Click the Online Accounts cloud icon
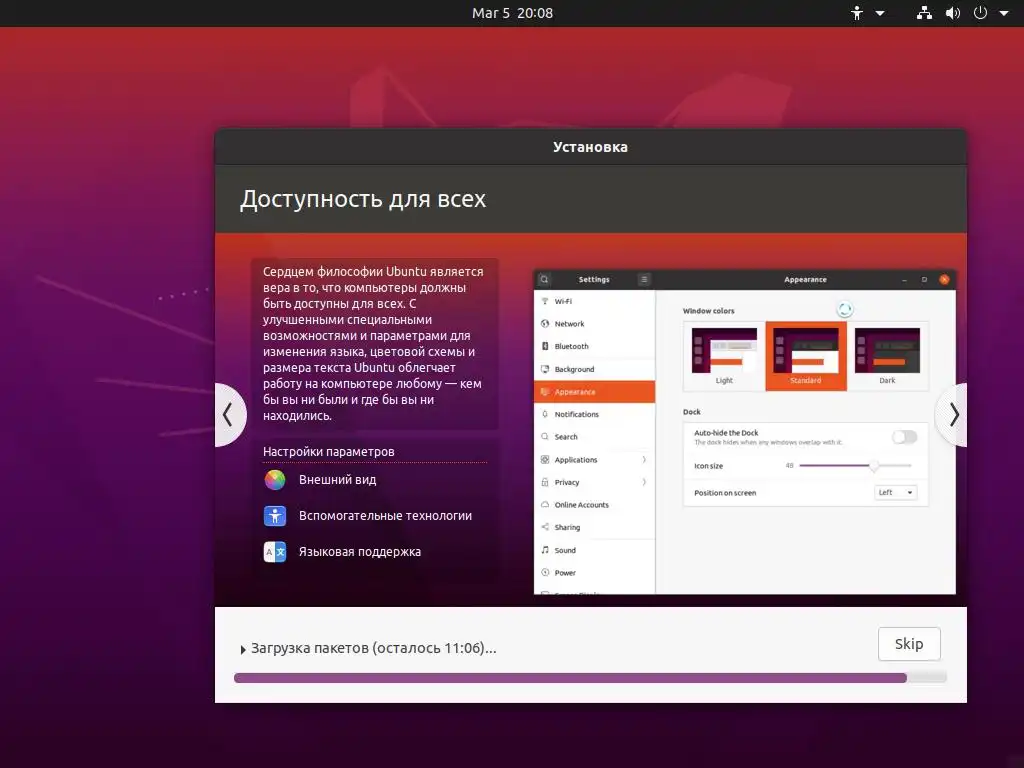The width and height of the screenshot is (1024, 768). (x=545, y=505)
